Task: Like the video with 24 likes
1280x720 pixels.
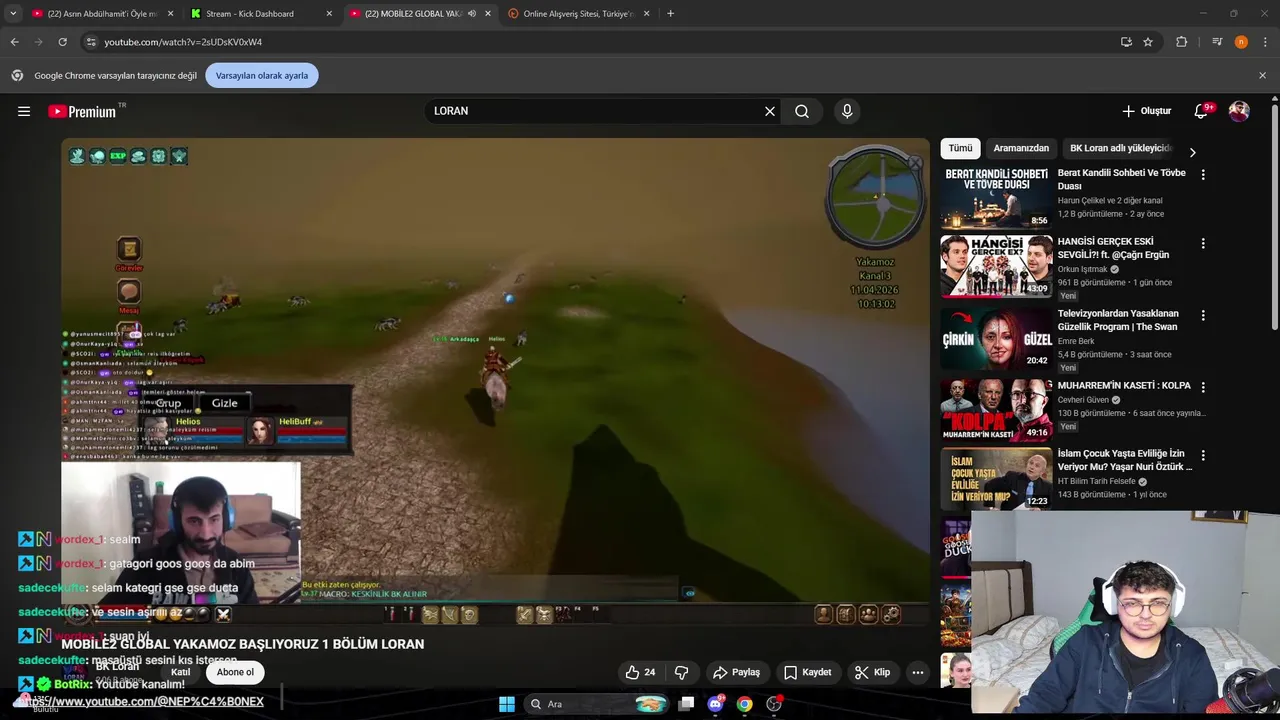Action: (x=641, y=672)
